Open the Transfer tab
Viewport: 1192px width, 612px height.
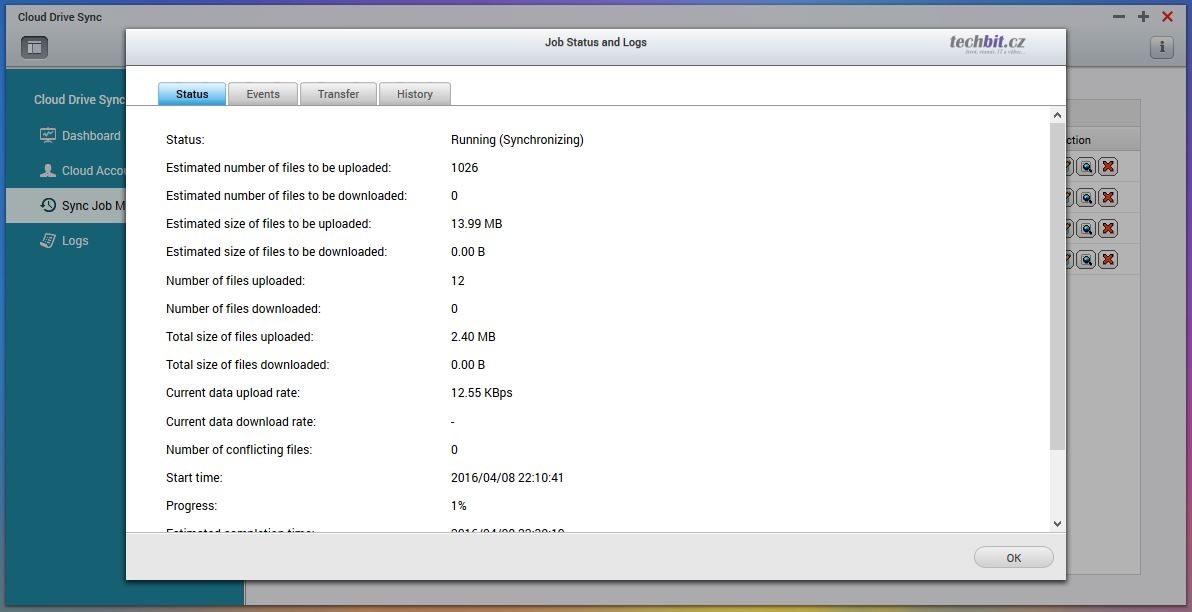point(338,94)
